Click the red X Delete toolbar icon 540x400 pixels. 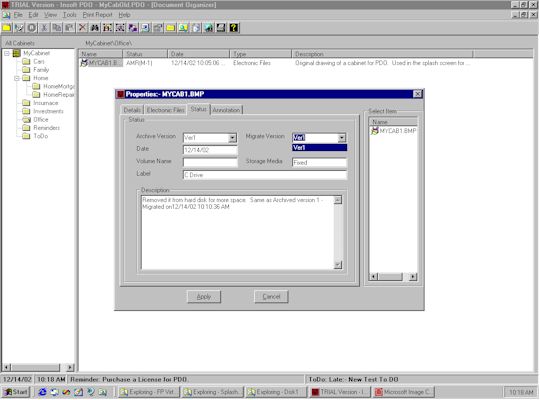pos(82,28)
